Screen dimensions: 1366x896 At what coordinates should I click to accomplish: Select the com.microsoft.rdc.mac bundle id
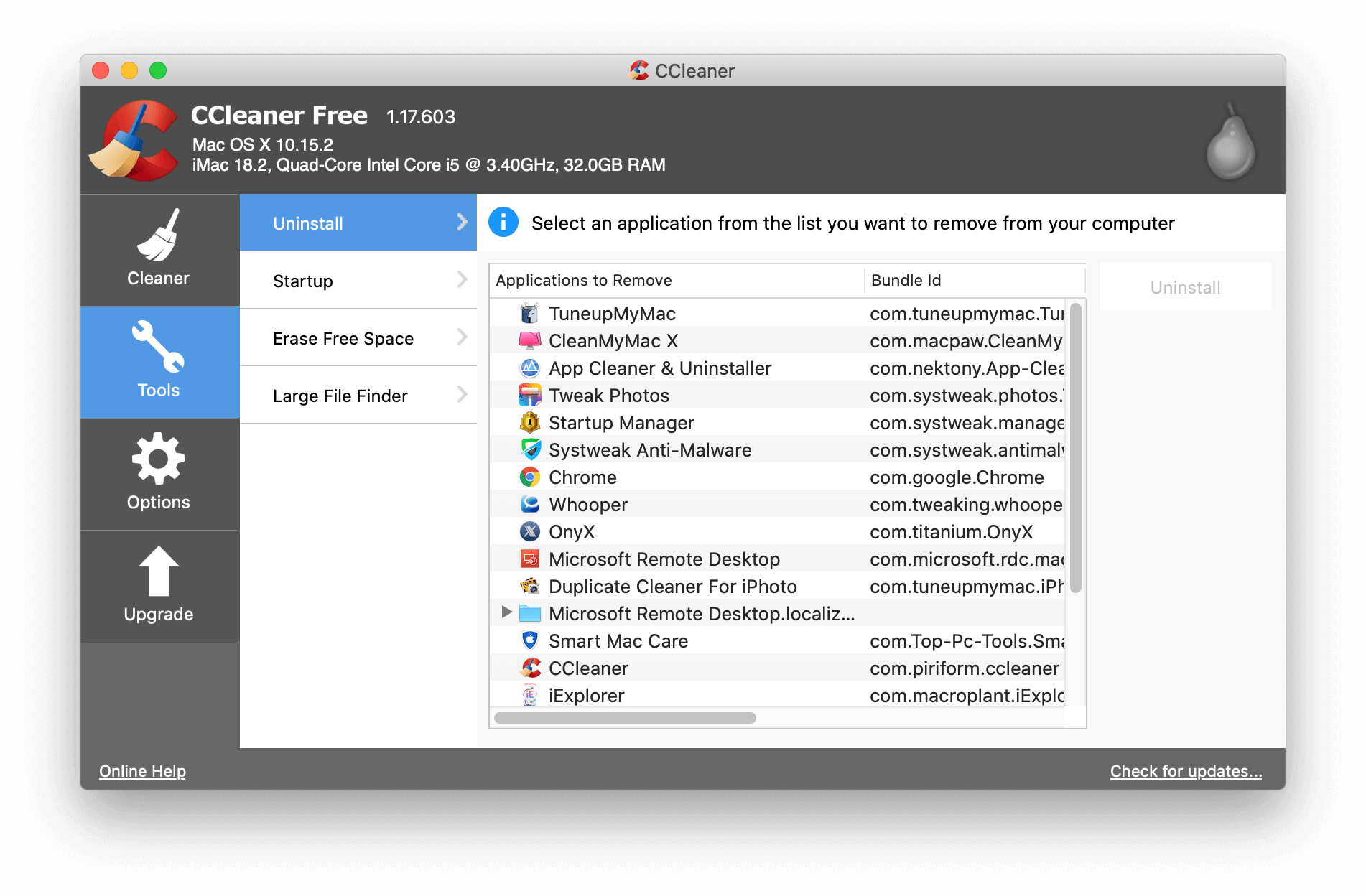[967, 559]
